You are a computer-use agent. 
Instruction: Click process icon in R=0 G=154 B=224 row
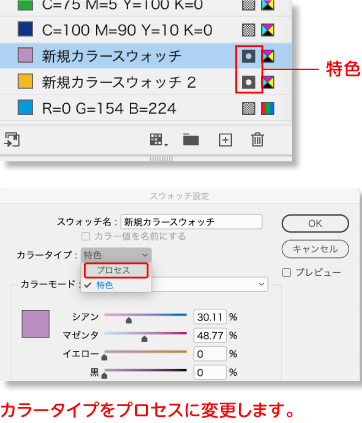pyautogui.click(x=248, y=108)
